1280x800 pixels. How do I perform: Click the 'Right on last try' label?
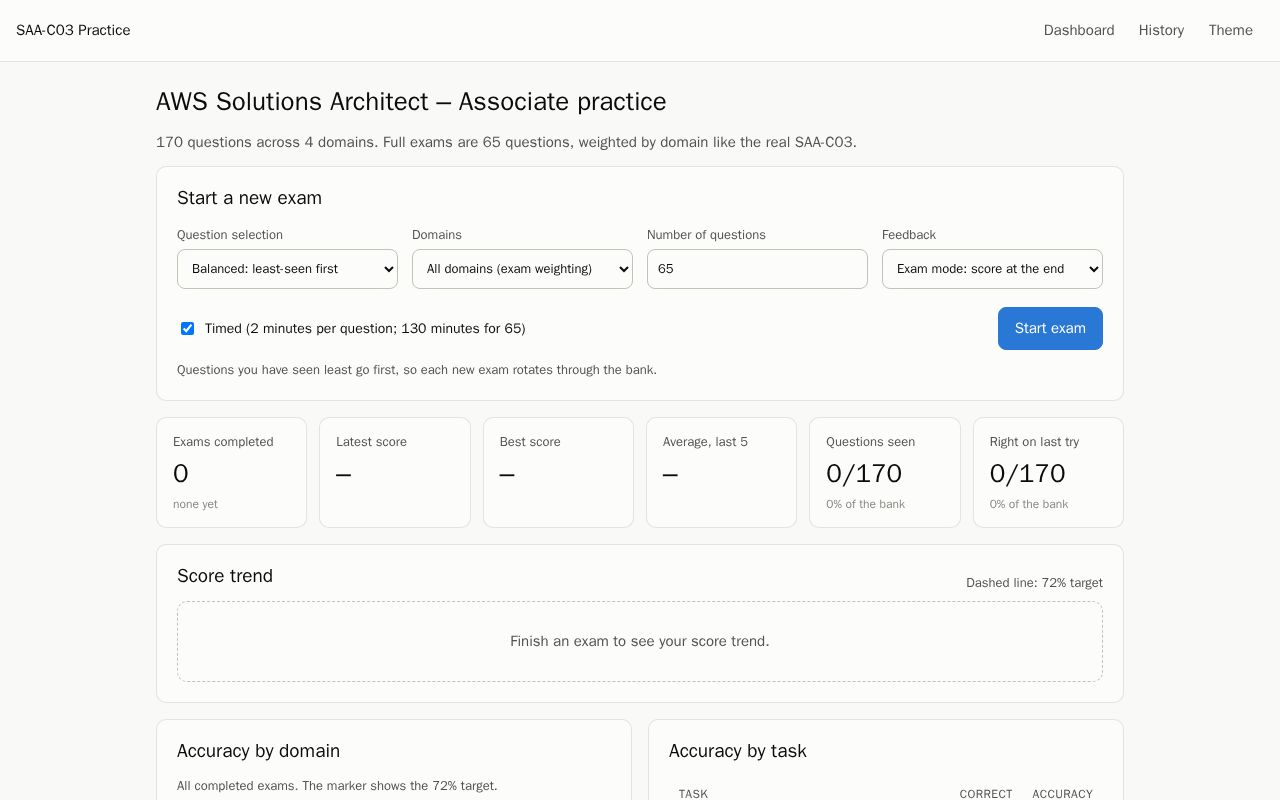point(1034,442)
